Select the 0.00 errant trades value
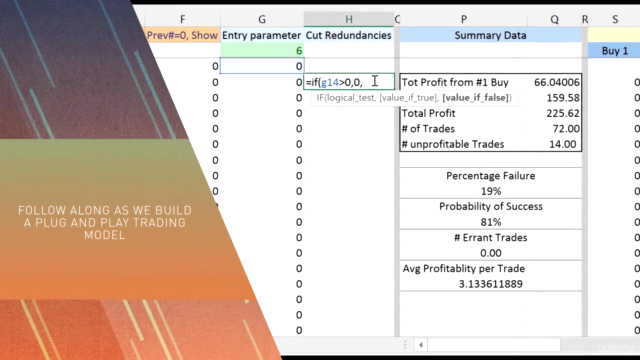 coord(491,253)
